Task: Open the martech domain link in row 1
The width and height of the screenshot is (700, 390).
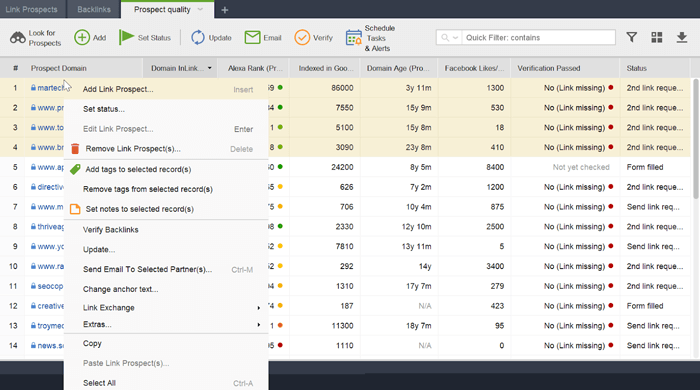Action: (50, 88)
